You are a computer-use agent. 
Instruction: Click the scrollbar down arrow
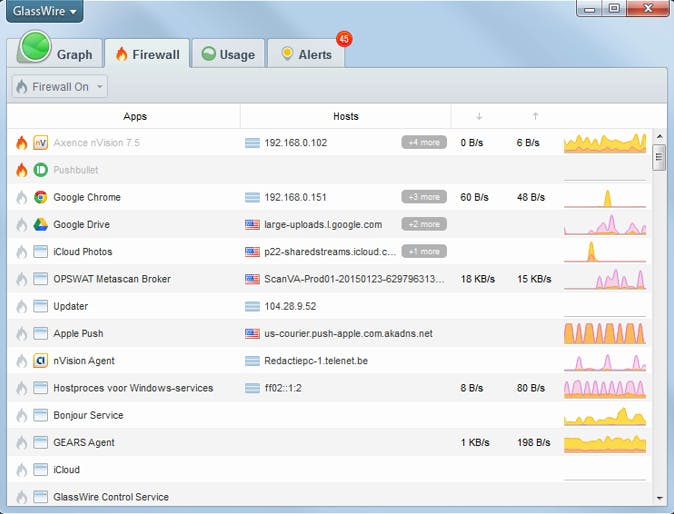click(659, 498)
